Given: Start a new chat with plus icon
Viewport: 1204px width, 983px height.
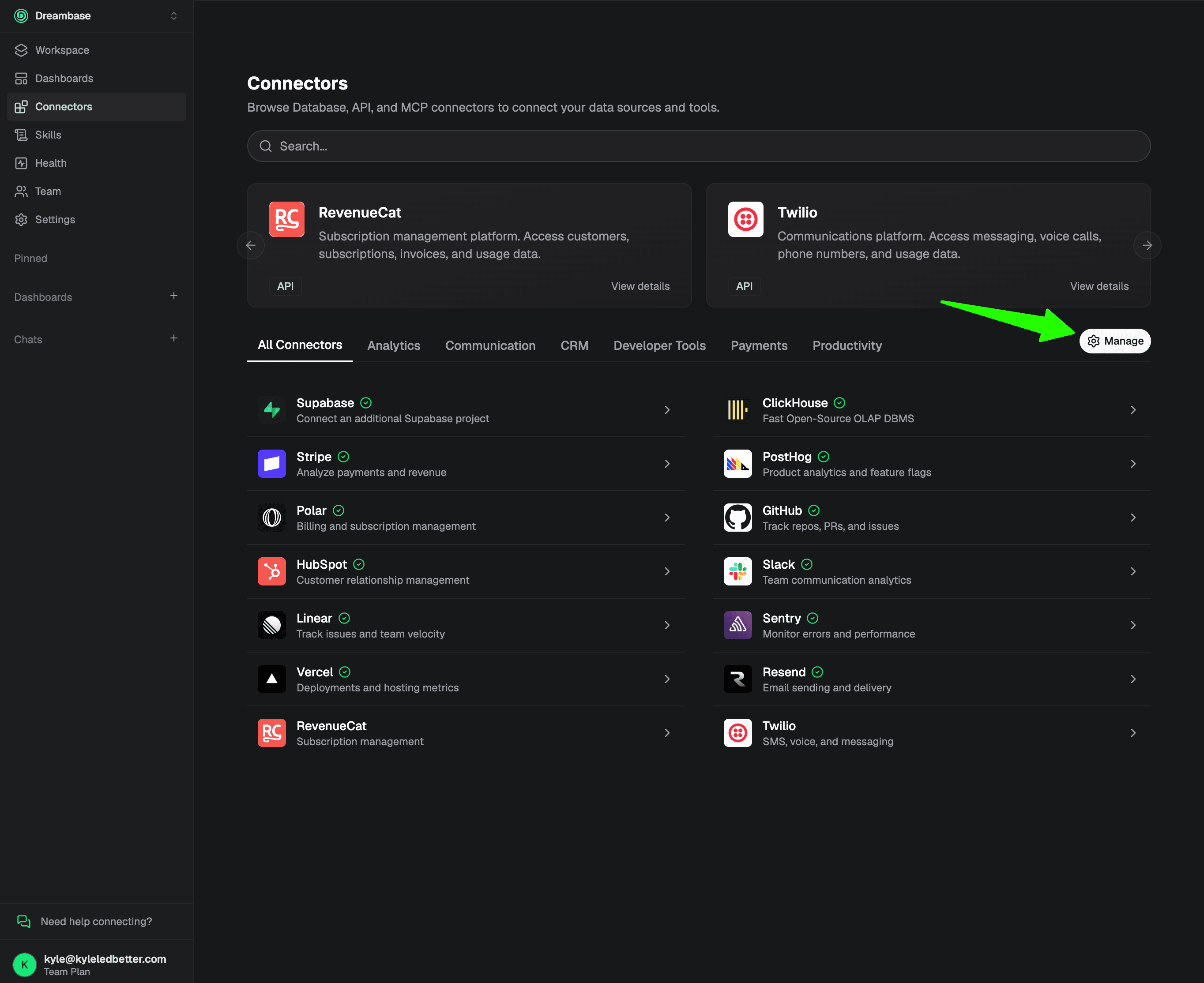Looking at the screenshot, I should click(x=174, y=338).
